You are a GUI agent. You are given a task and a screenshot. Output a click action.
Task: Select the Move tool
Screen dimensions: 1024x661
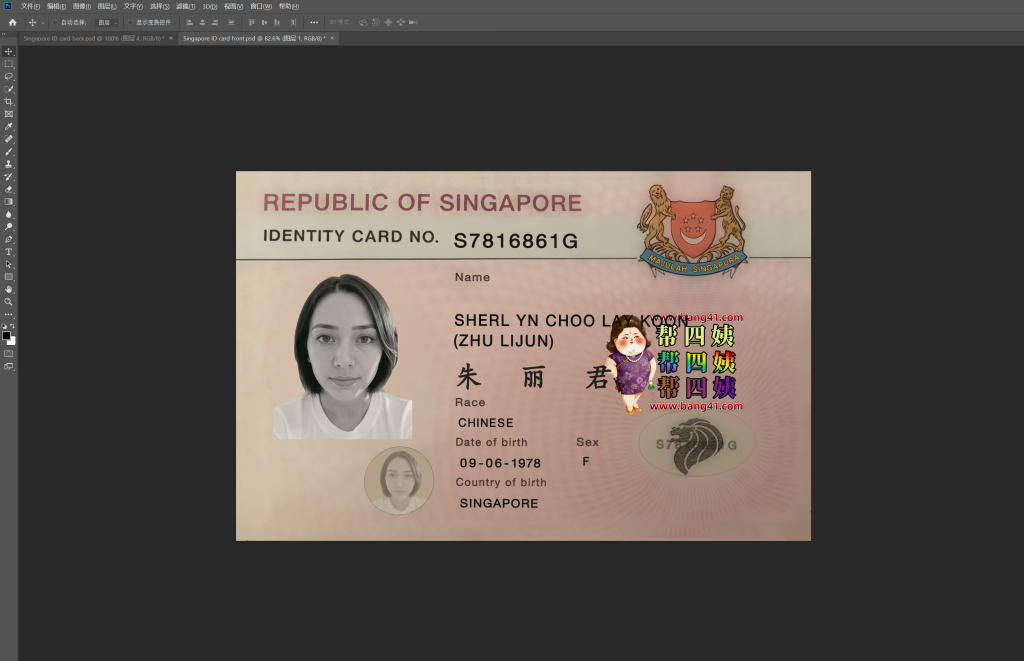(7, 50)
